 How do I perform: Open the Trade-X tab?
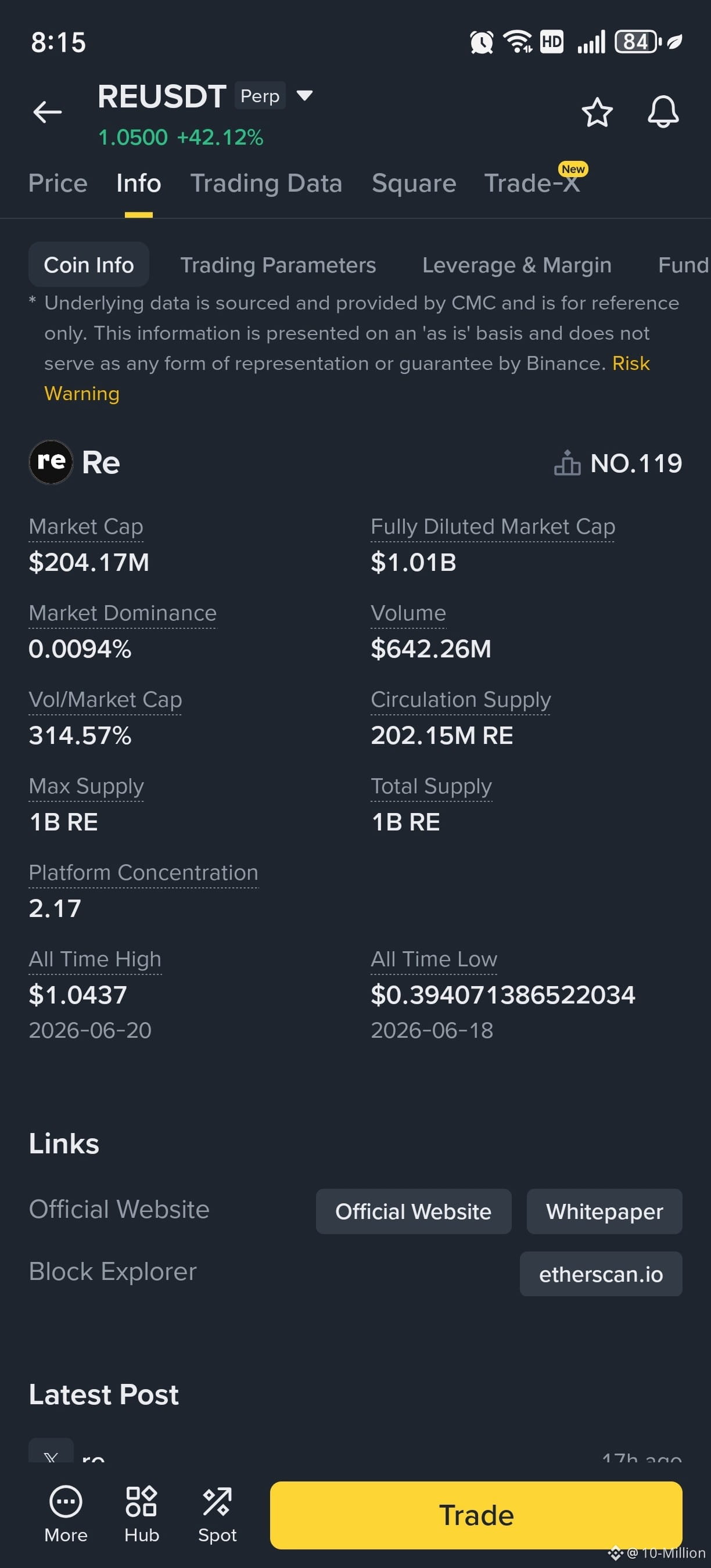532,183
